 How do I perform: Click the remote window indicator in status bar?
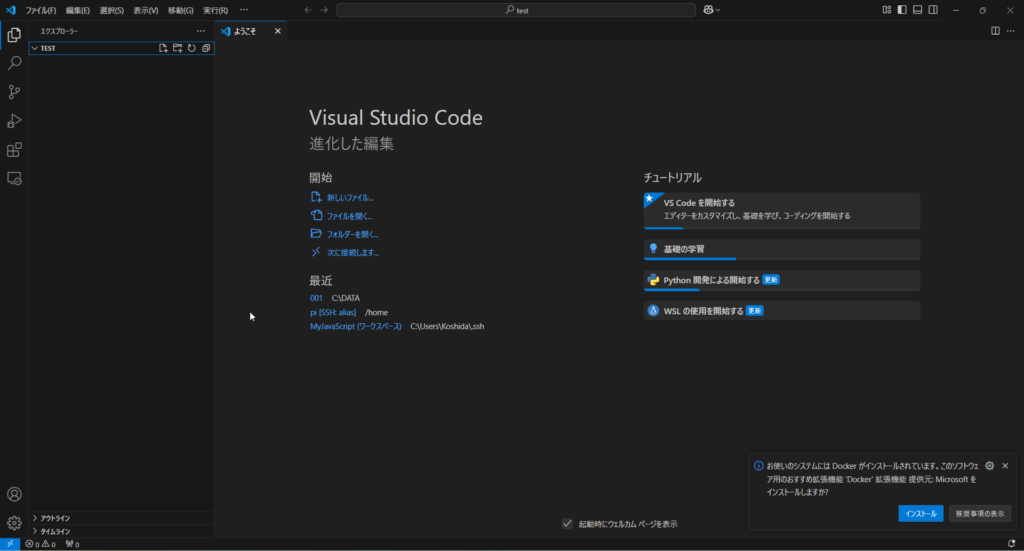coord(10,544)
